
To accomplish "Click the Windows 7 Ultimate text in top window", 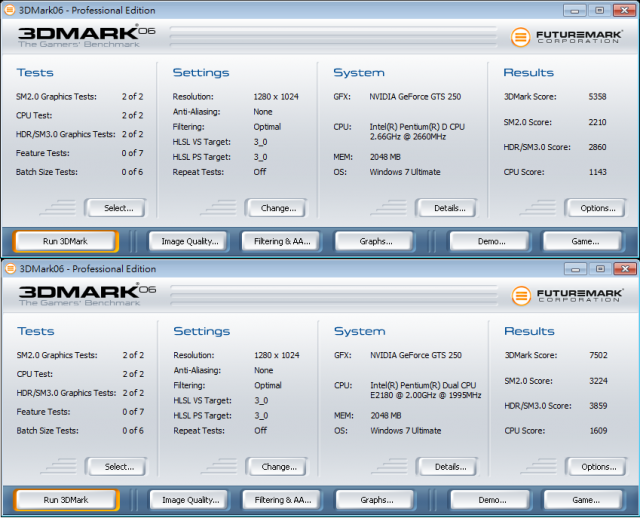I will tap(405, 172).
